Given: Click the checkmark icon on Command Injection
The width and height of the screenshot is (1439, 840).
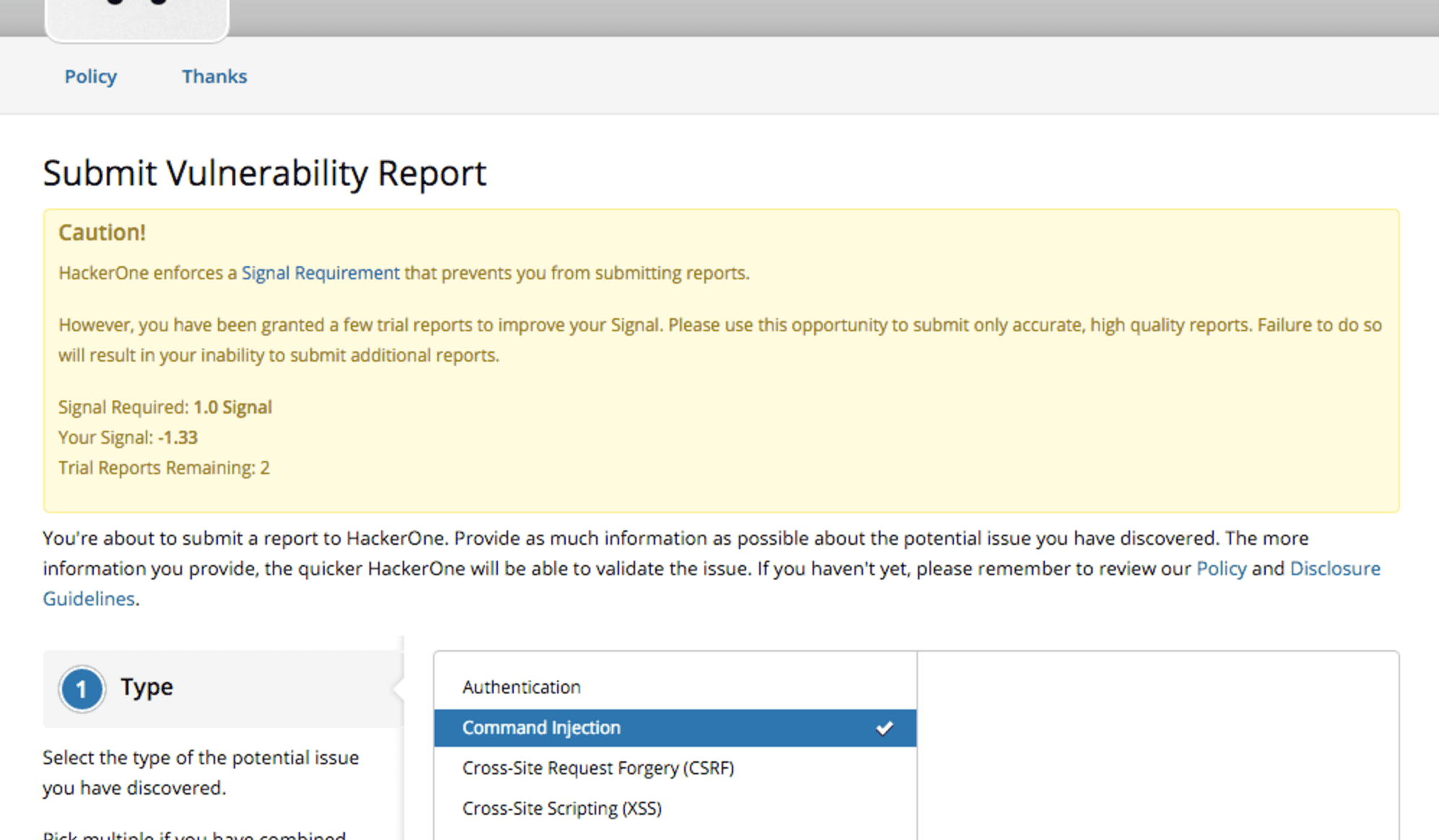Looking at the screenshot, I should point(884,728).
